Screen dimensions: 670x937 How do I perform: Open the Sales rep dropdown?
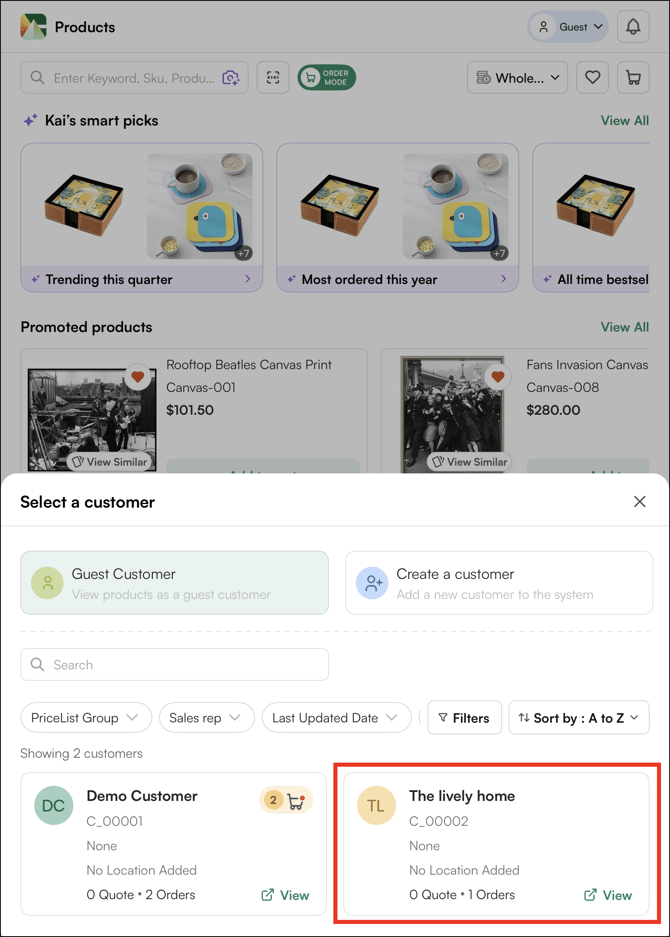pyautogui.click(x=205, y=718)
